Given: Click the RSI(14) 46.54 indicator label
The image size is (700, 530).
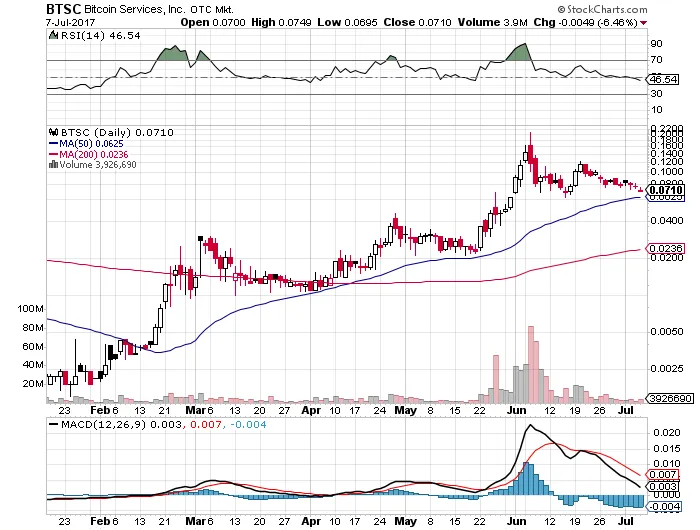Looking at the screenshot, I should 100,35.
